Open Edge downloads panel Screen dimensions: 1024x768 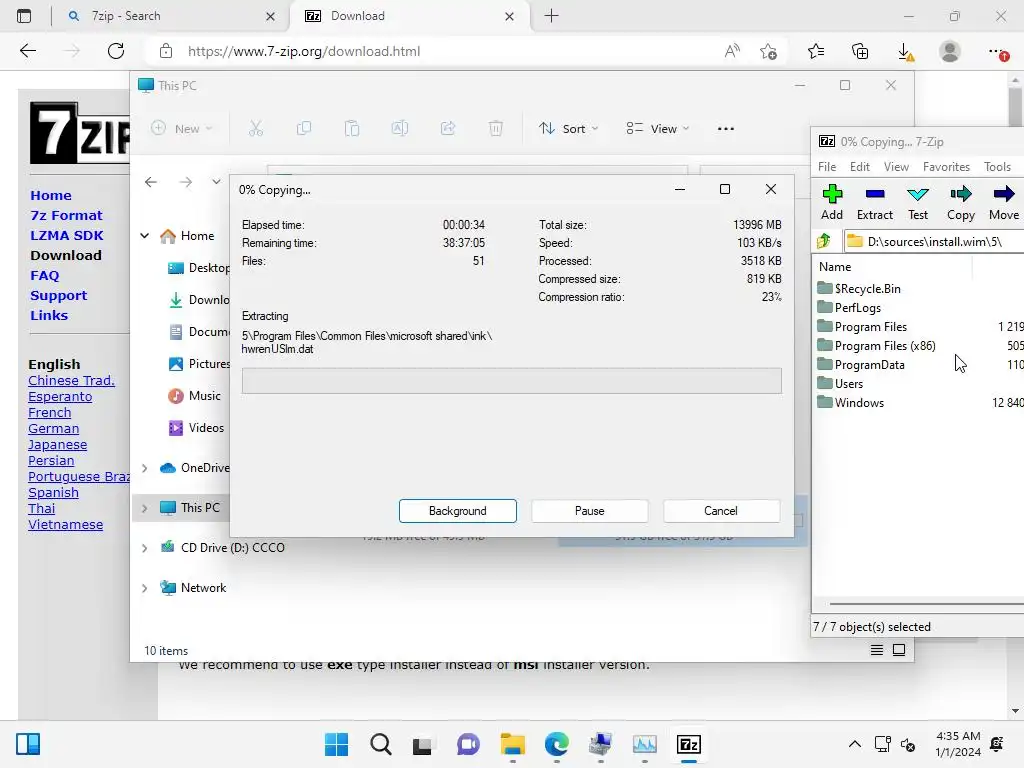pyautogui.click(x=905, y=52)
